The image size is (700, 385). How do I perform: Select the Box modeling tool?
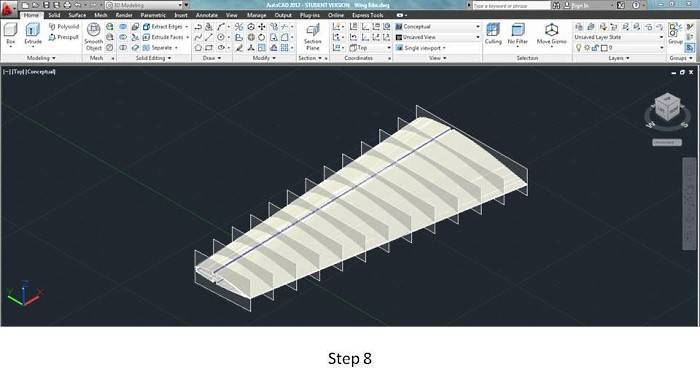point(10,35)
